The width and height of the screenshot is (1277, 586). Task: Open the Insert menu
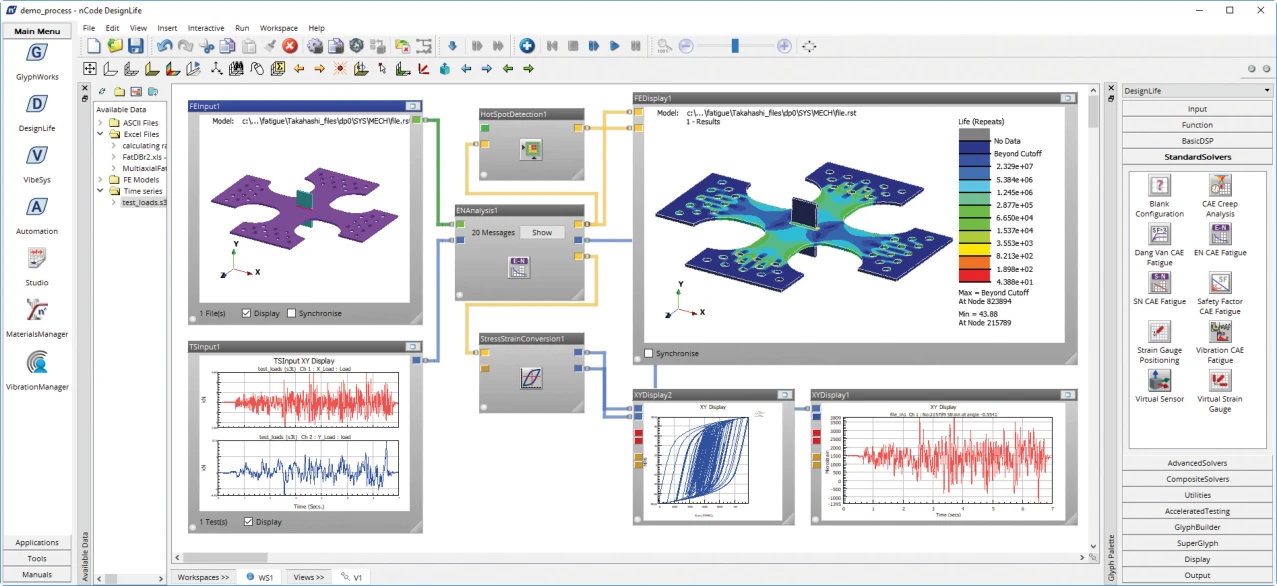[x=167, y=28]
